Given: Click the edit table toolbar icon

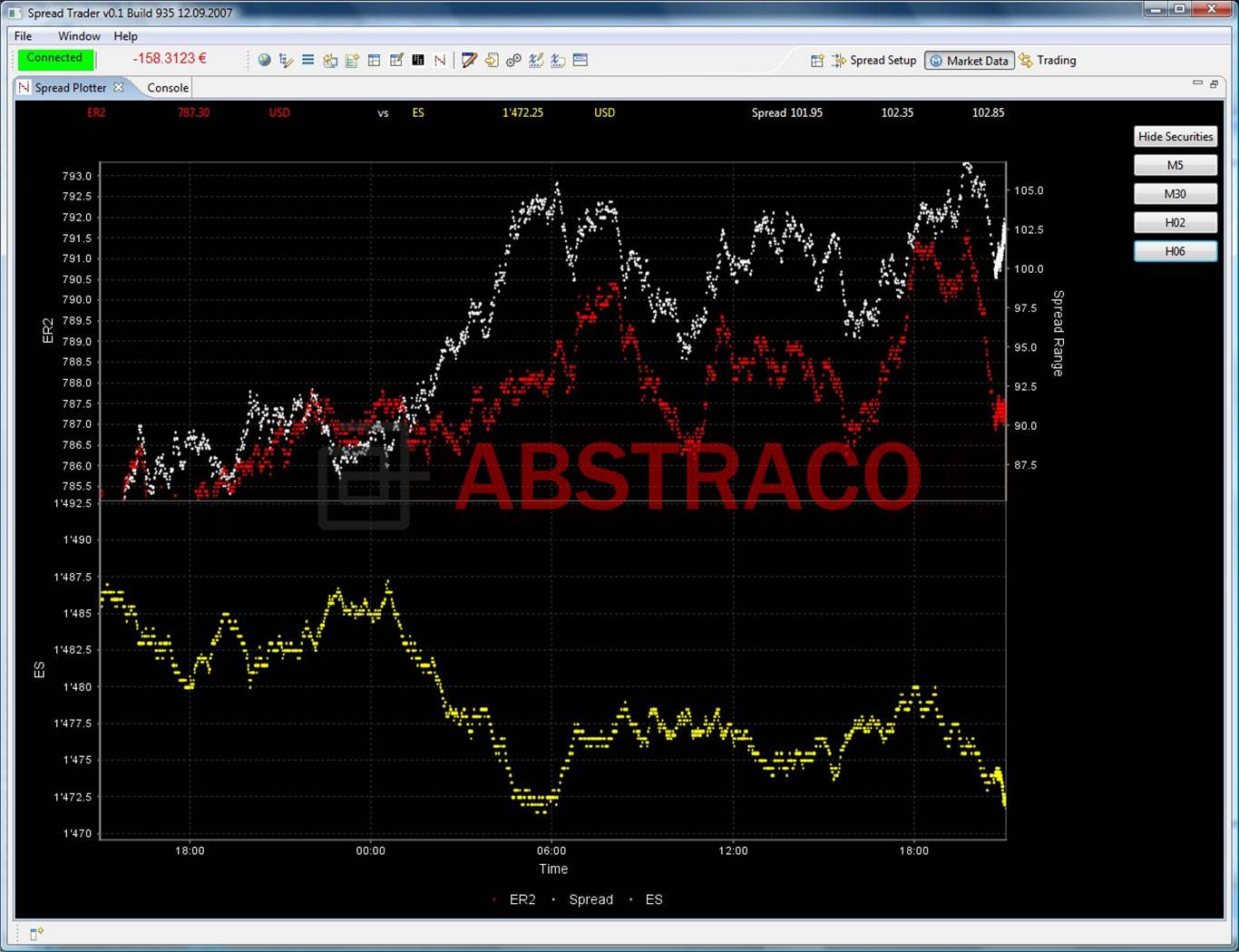Looking at the screenshot, I should pos(396,60).
